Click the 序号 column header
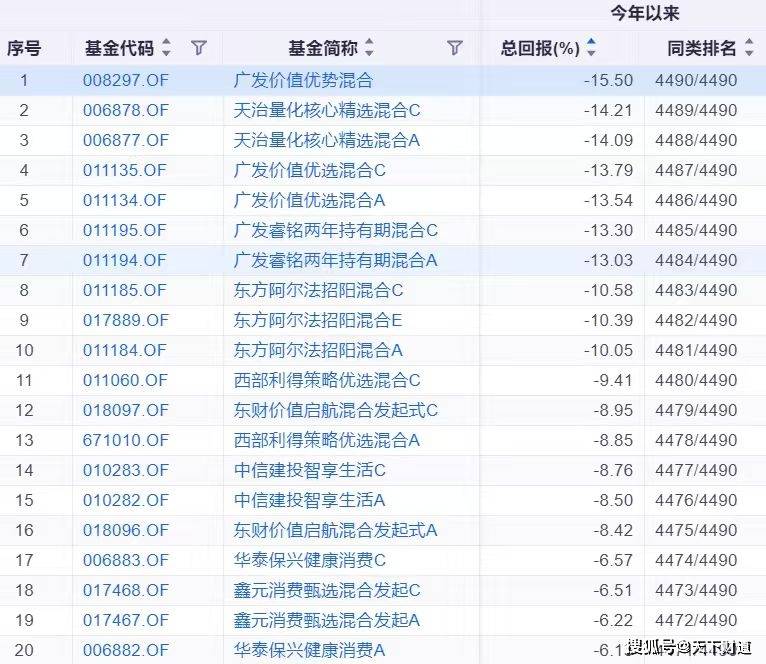 pyautogui.click(x=23, y=48)
